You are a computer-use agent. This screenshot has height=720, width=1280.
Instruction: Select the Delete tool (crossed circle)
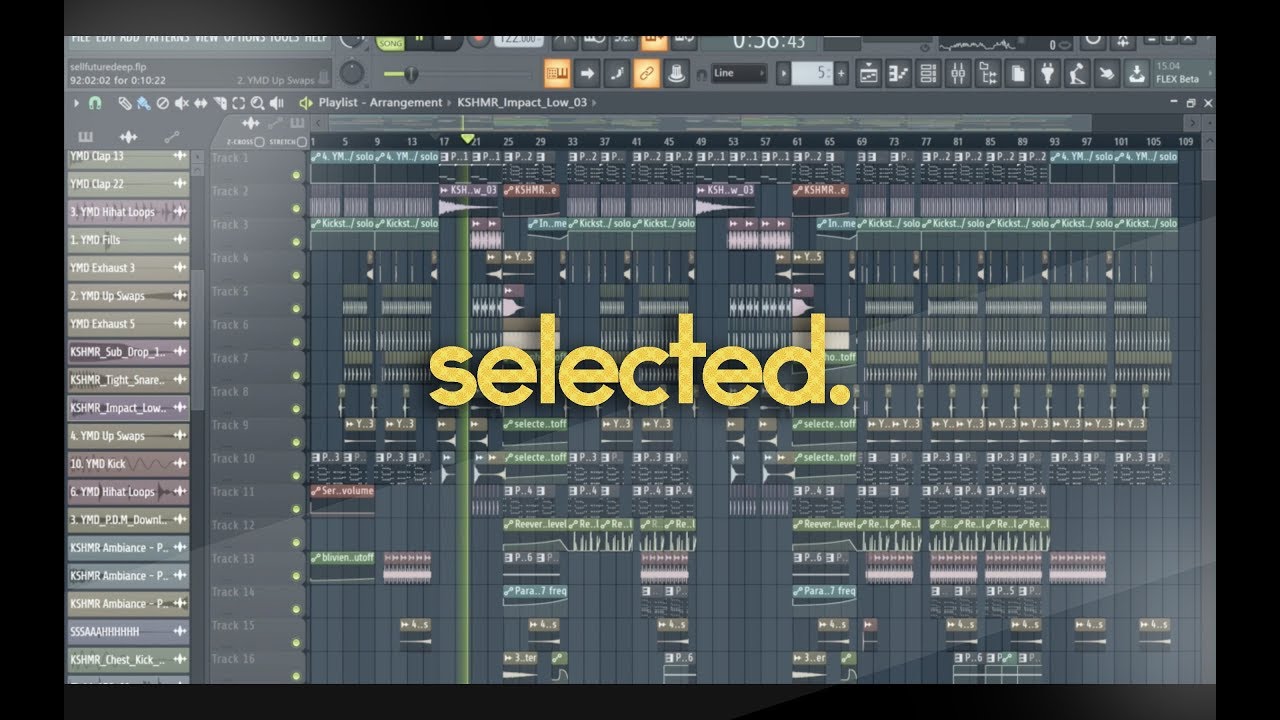pyautogui.click(x=162, y=102)
